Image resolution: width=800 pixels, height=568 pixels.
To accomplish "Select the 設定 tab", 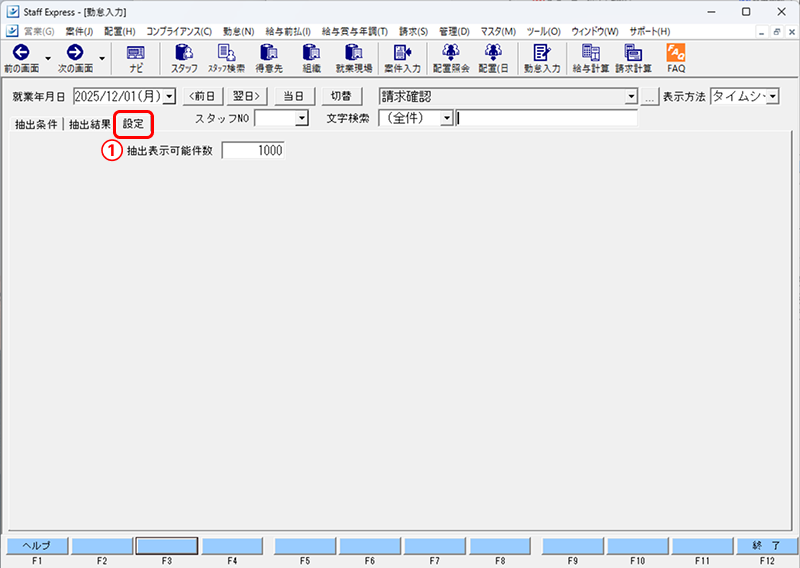I will point(133,124).
